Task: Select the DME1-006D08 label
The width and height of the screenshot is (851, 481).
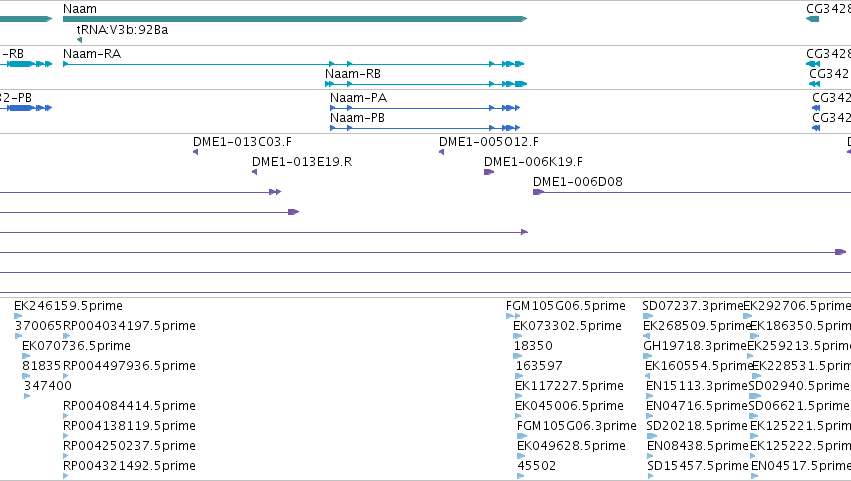Action: tap(577, 182)
